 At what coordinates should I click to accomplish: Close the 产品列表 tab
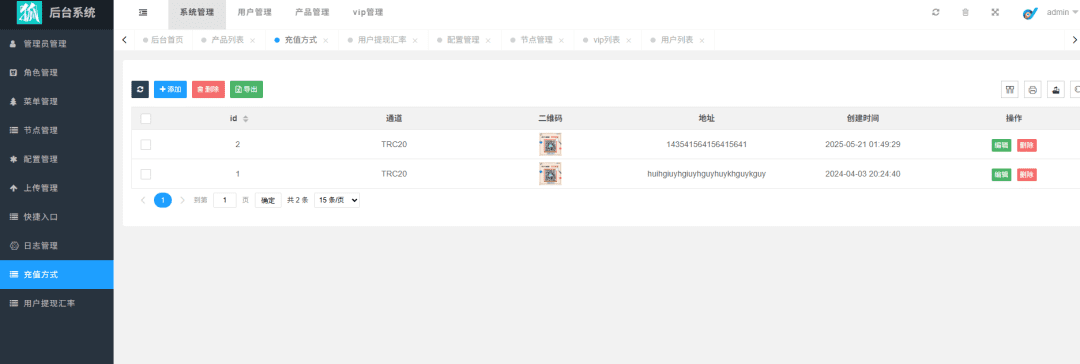[x=253, y=41]
